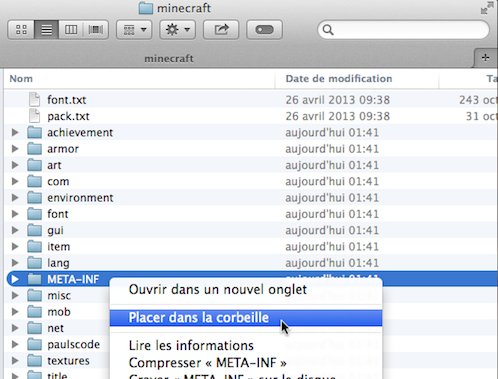
Task: Expand the paulscode folder
Action: point(15,344)
